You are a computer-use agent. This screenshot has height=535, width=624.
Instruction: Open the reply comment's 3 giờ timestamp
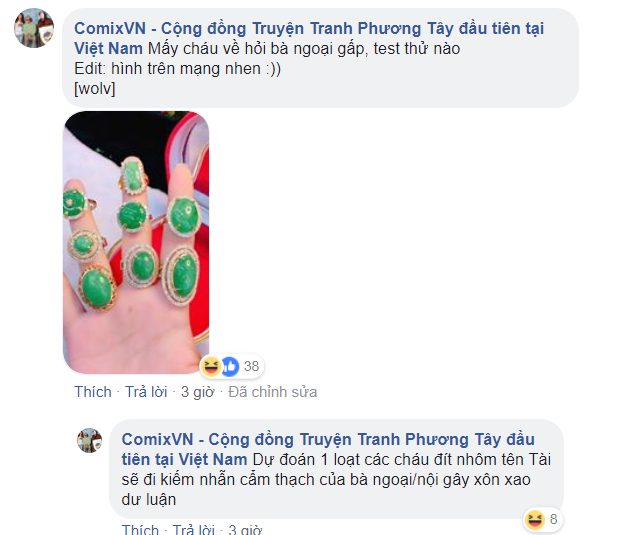245,529
